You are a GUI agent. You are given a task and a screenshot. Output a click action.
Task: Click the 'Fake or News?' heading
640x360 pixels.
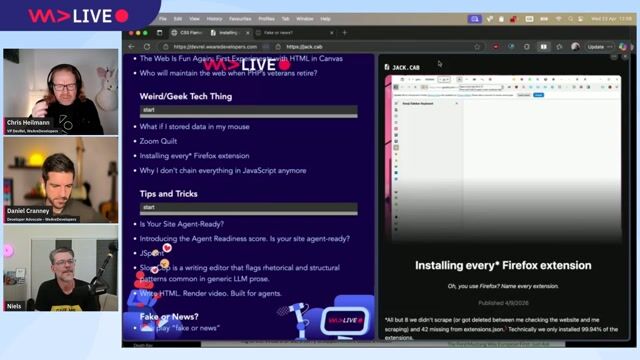click(x=169, y=316)
